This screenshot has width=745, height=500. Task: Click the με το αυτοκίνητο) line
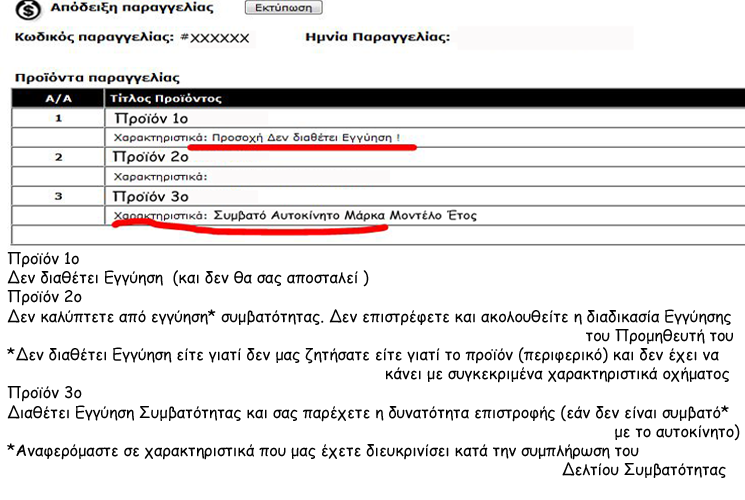[x=677, y=432]
